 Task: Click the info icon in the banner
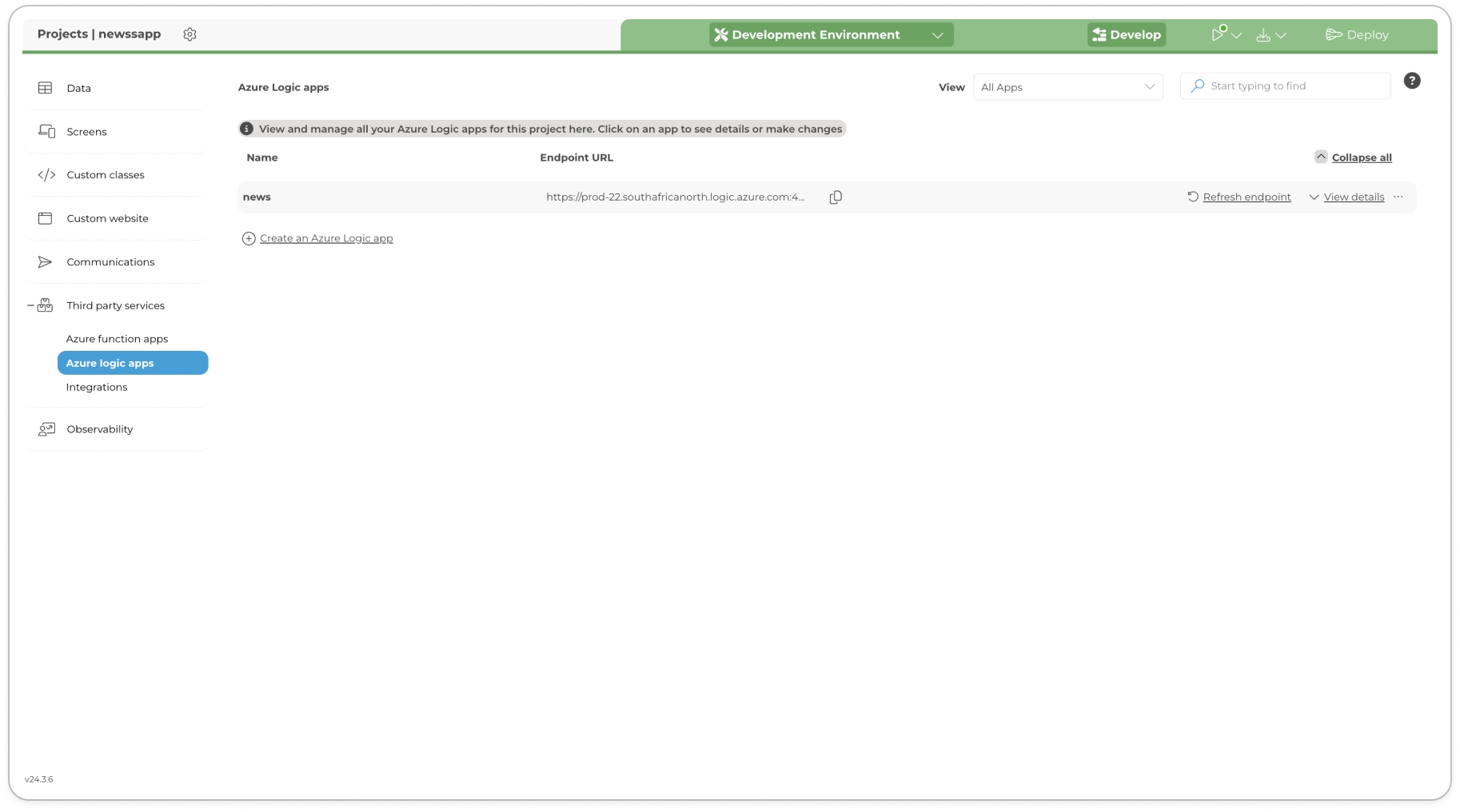(x=247, y=129)
